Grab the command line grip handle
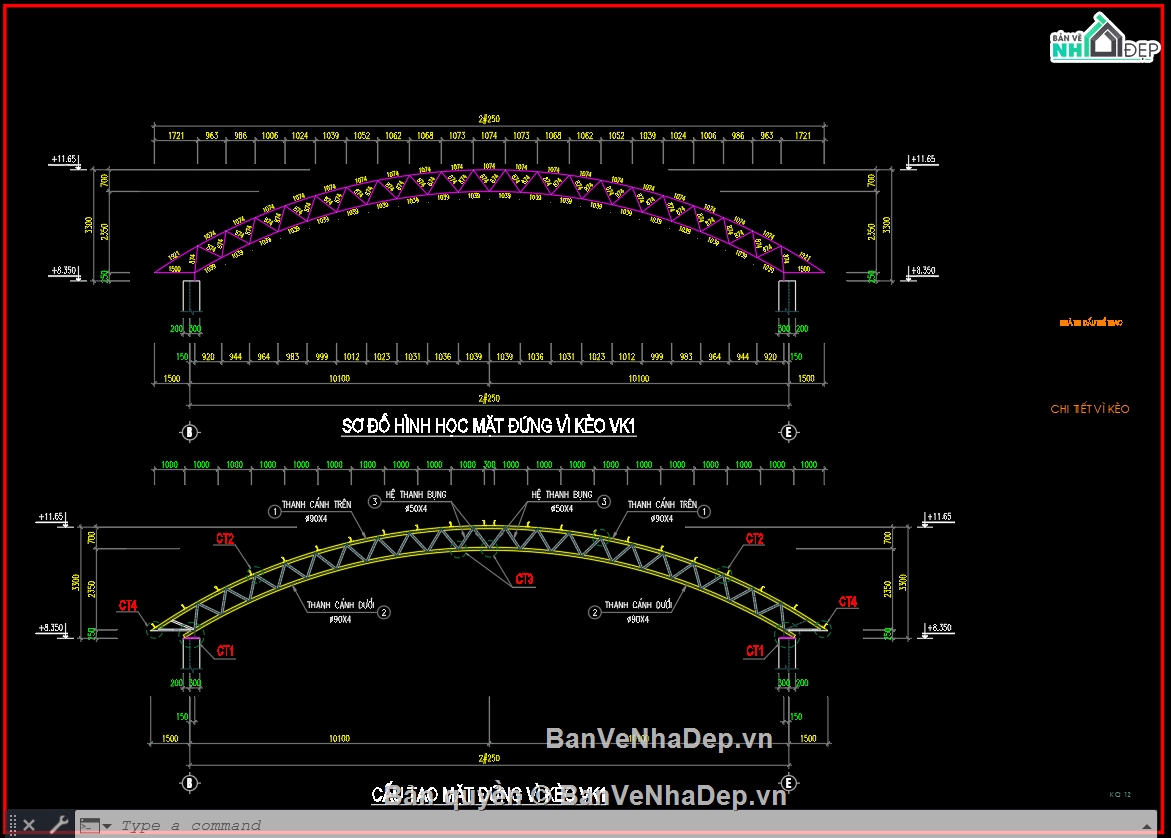This screenshot has height=838, width=1171. click(12, 825)
